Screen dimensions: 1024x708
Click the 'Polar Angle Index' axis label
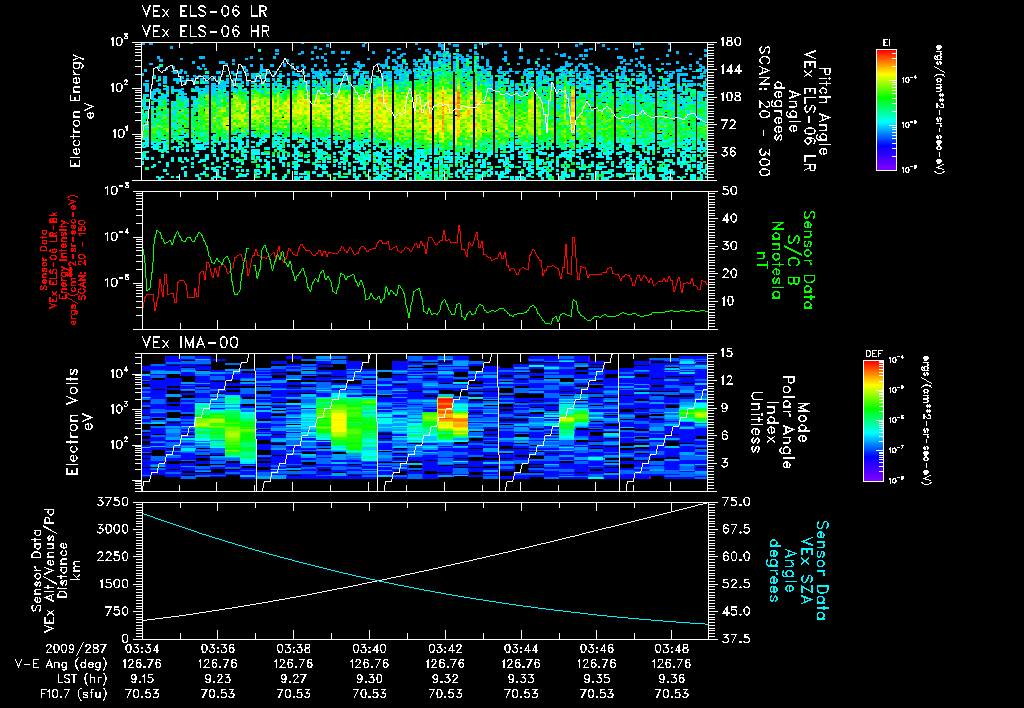click(779, 421)
